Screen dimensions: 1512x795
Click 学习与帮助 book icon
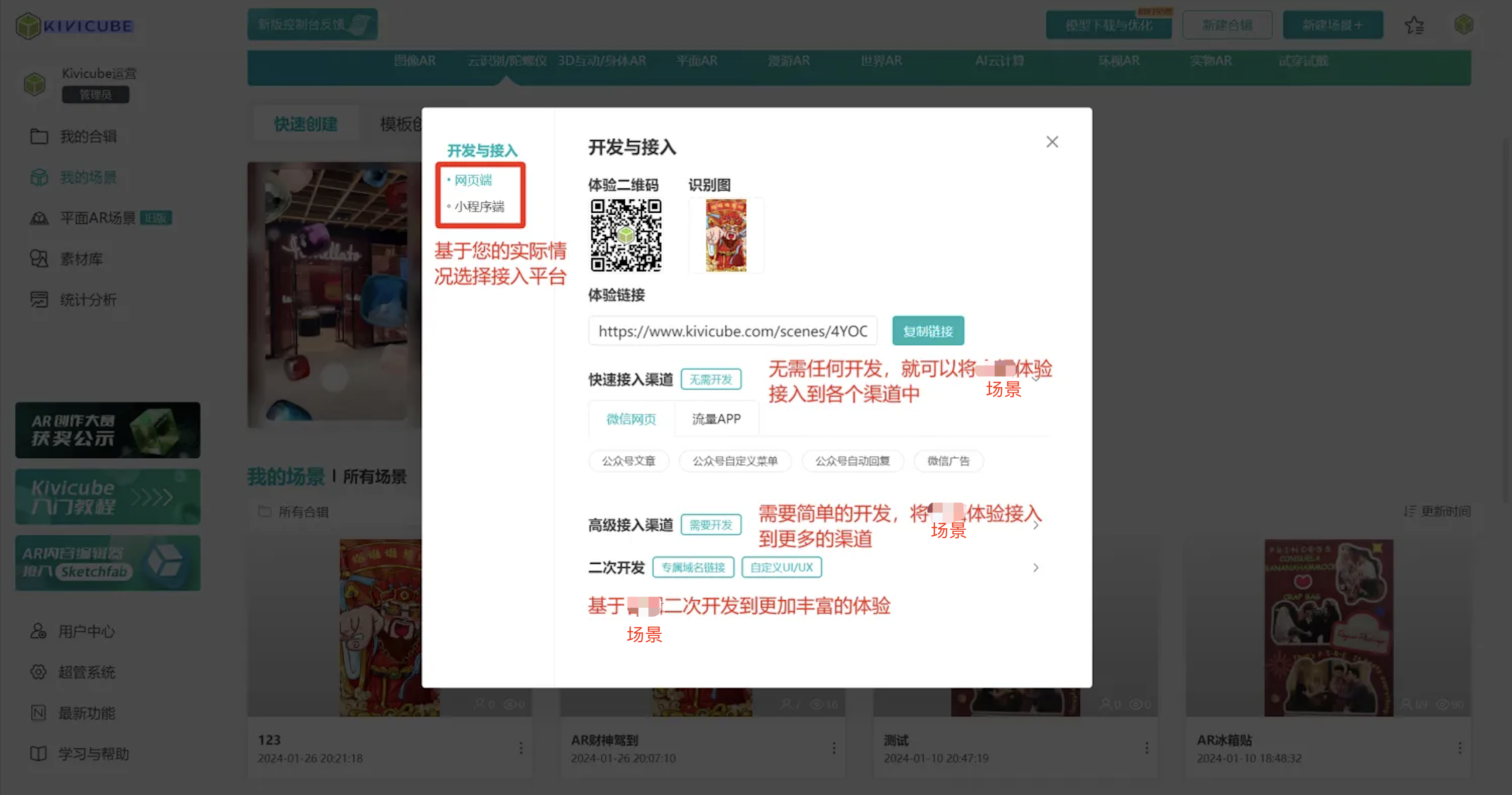coord(39,753)
